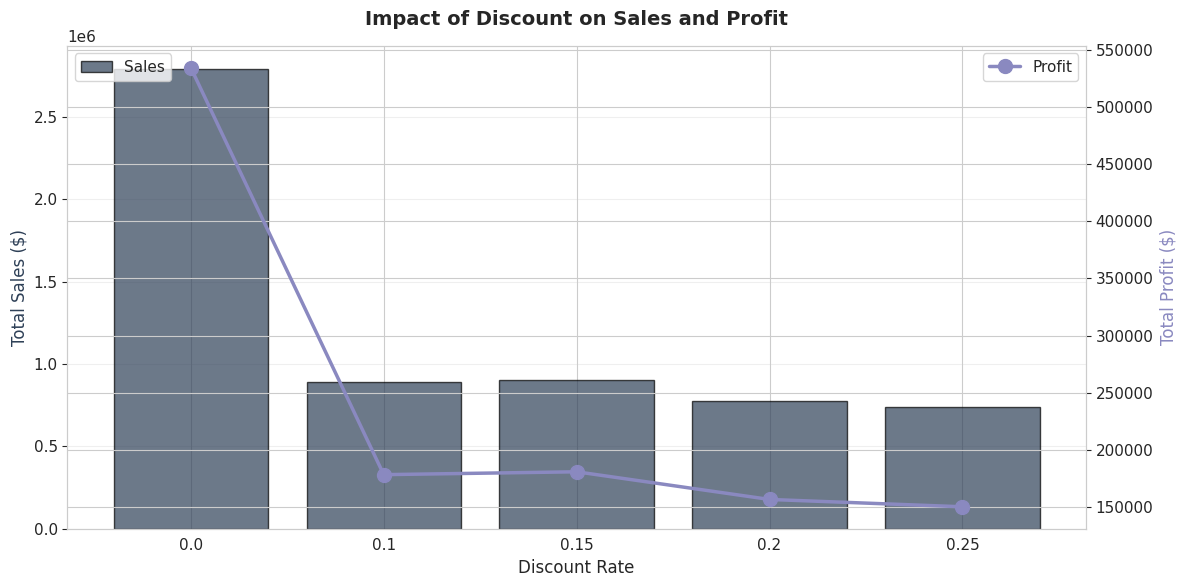Click the sales bar for 0.1 discount
This screenshot has width=1187, height=587.
[385, 455]
